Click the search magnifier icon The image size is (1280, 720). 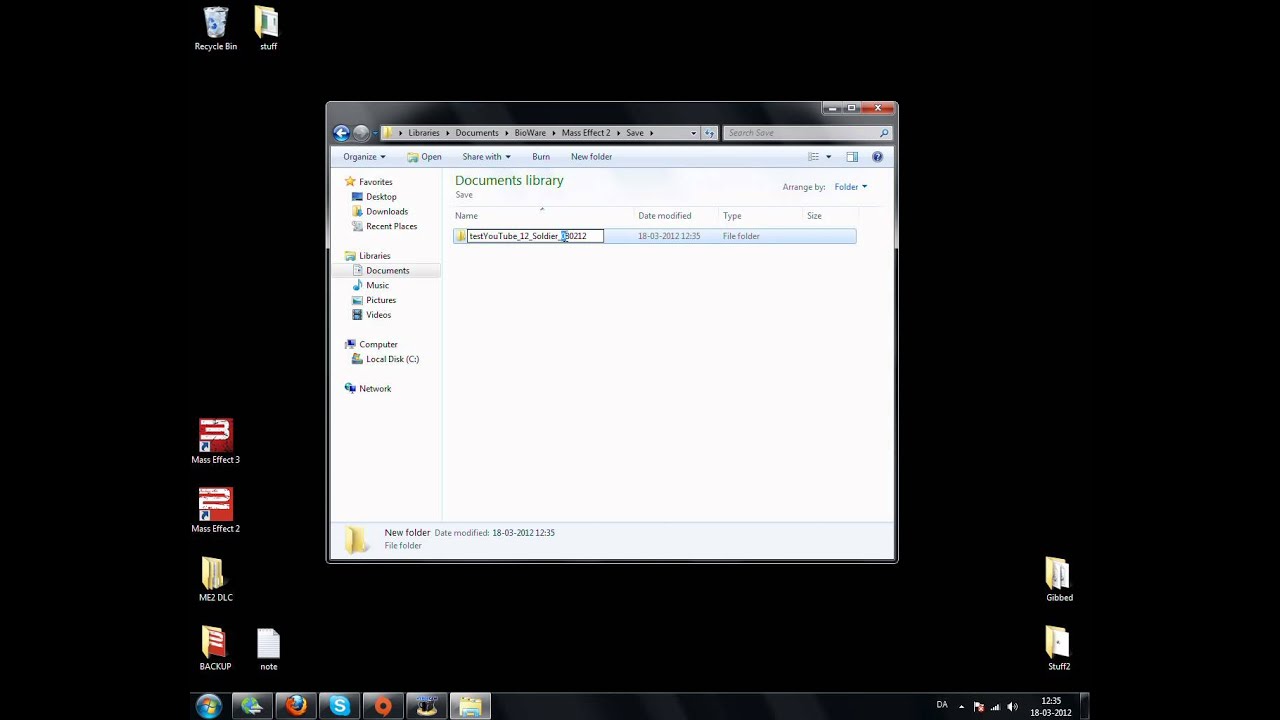[x=884, y=133]
